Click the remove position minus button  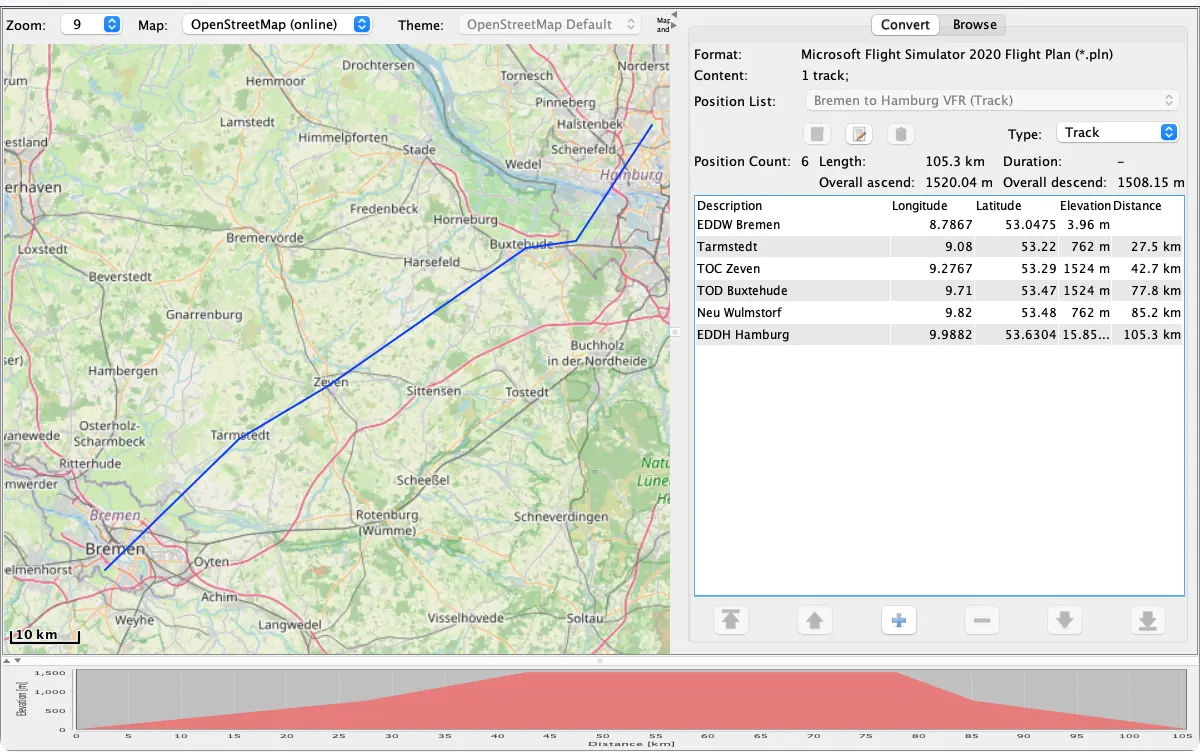tap(981, 621)
